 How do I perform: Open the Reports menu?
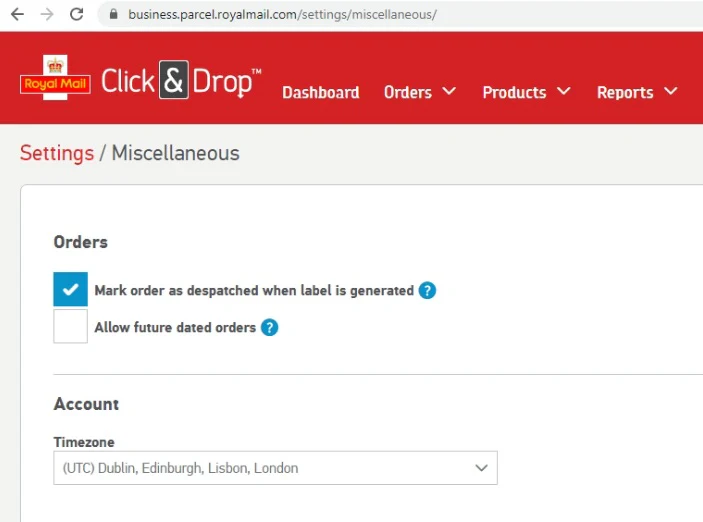pyautogui.click(x=637, y=92)
